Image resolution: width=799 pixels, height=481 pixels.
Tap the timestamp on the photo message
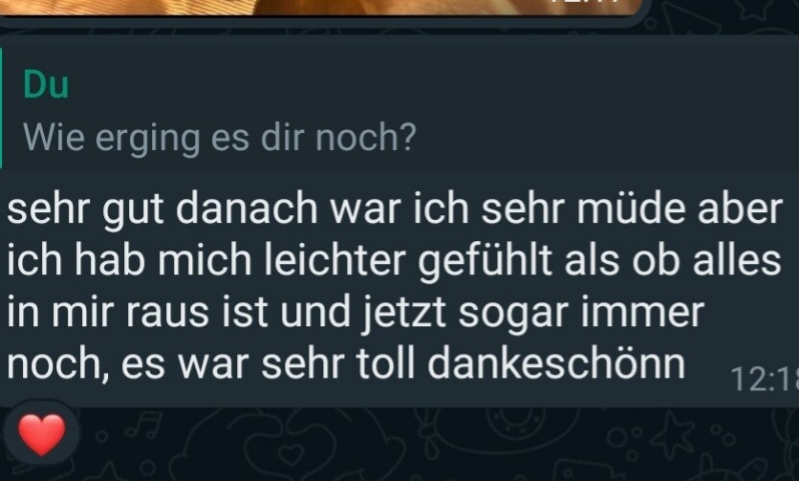(591, 3)
